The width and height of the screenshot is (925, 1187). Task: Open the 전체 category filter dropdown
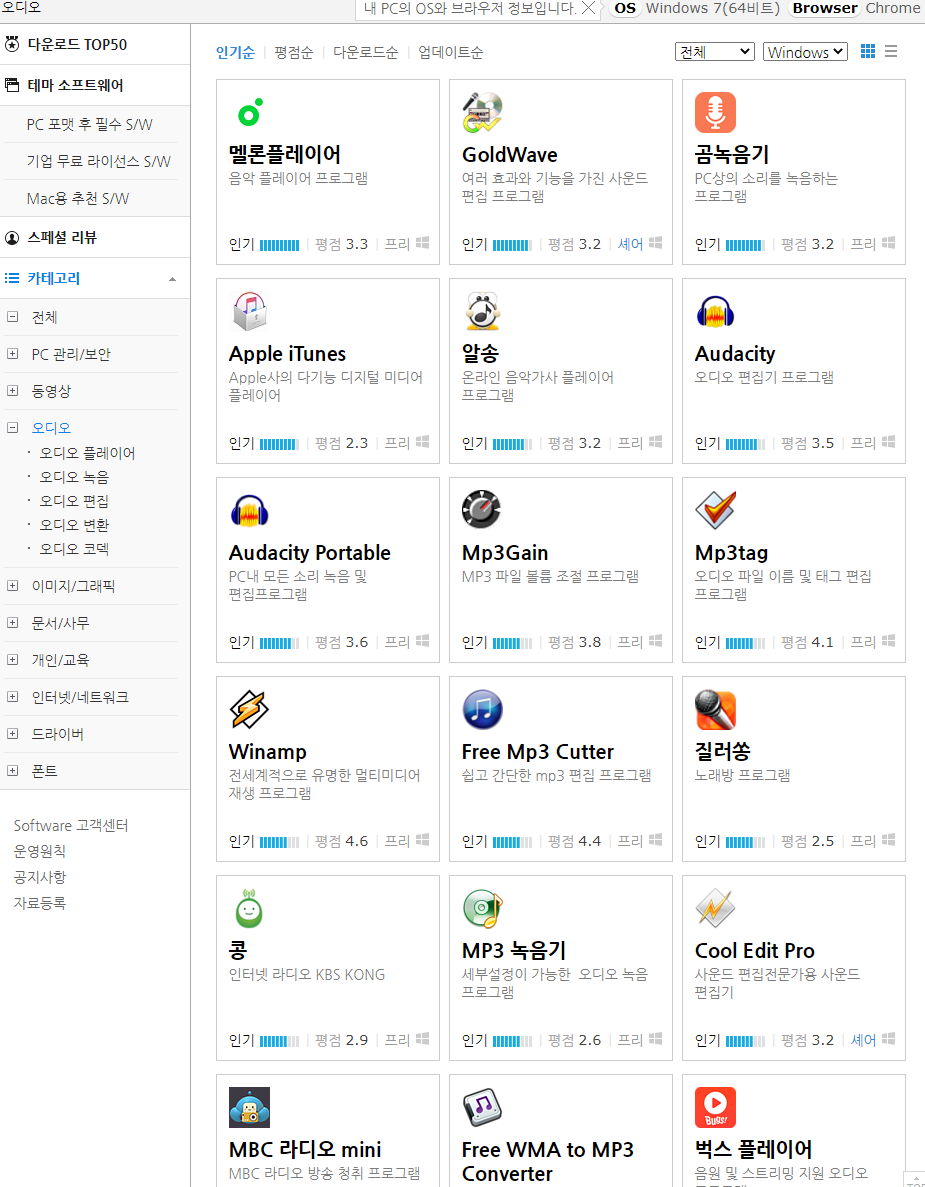pos(715,51)
